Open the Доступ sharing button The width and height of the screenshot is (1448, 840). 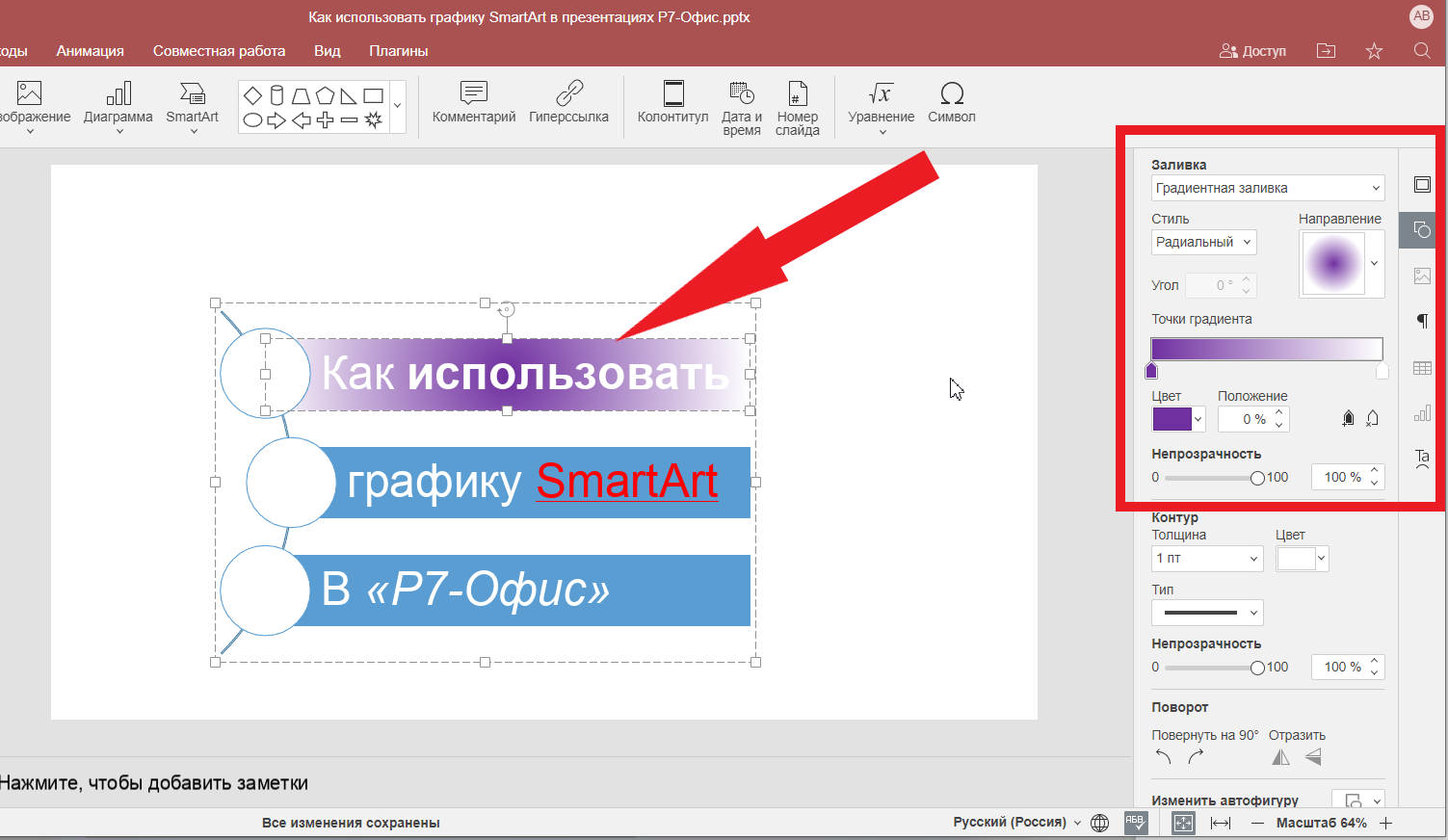pyautogui.click(x=1252, y=51)
